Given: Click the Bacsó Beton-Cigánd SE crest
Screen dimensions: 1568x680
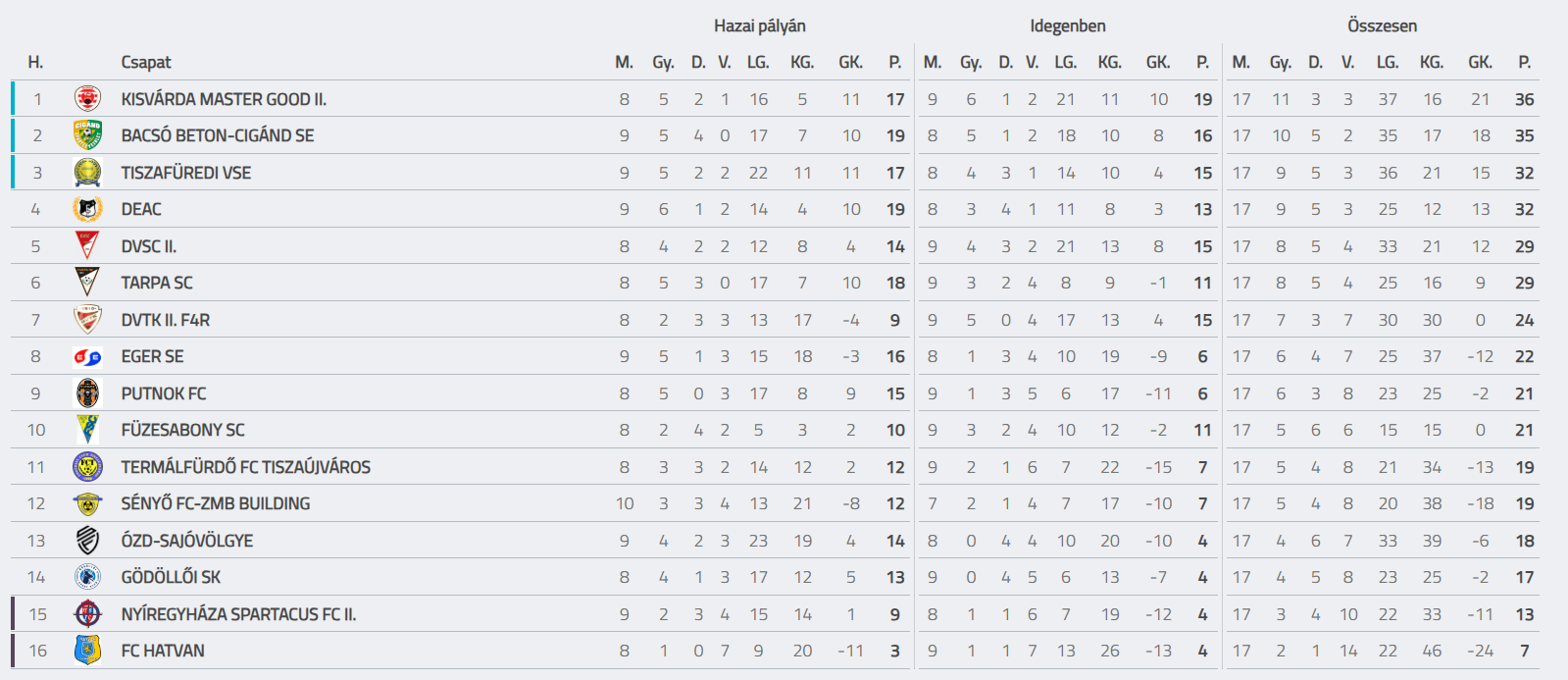Looking at the screenshot, I should 87,135.
